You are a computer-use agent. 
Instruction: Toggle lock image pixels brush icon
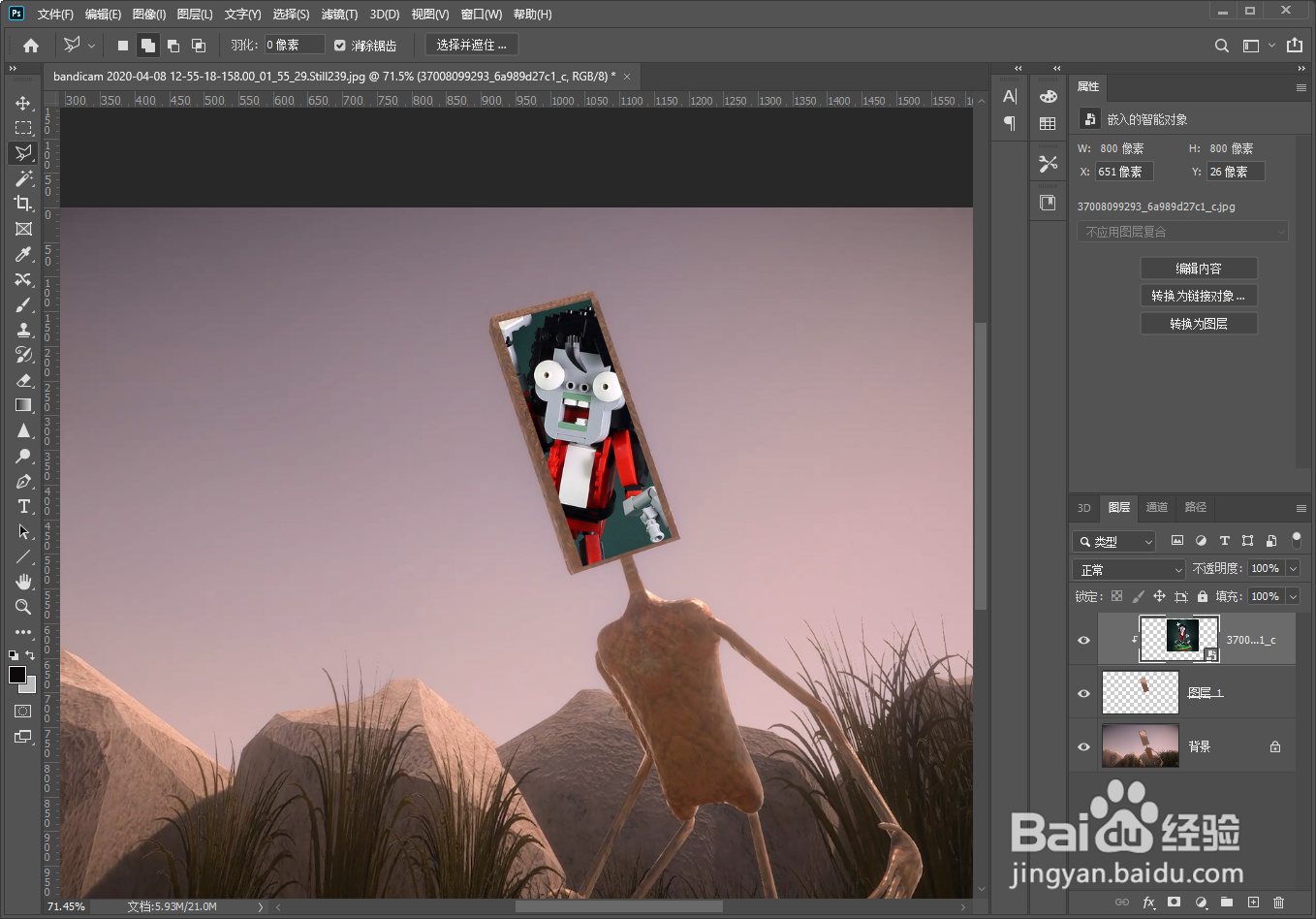click(x=1138, y=596)
